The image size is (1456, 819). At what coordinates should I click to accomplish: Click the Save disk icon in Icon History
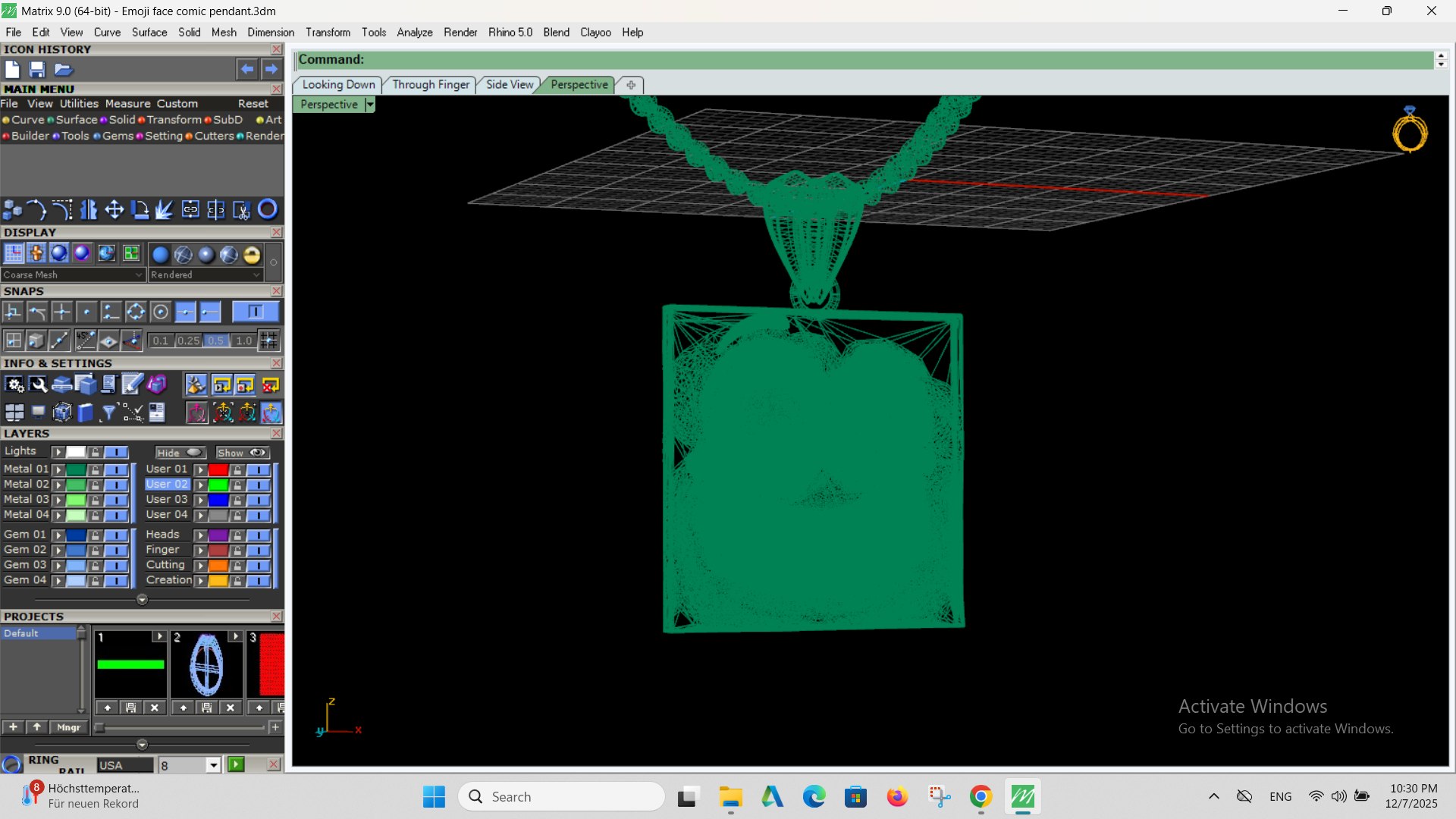tap(37, 69)
